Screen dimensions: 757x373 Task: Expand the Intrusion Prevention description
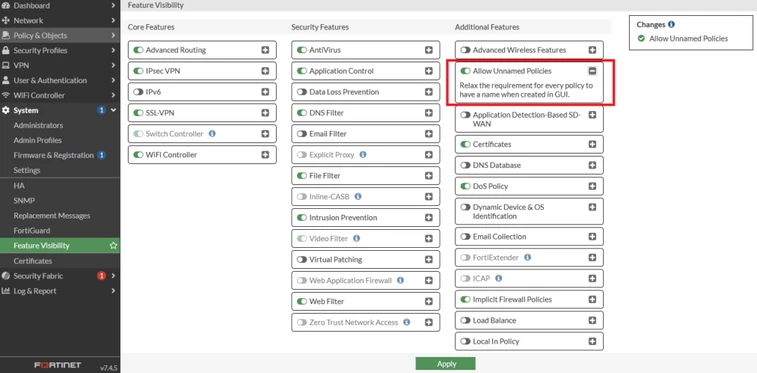[x=429, y=218]
